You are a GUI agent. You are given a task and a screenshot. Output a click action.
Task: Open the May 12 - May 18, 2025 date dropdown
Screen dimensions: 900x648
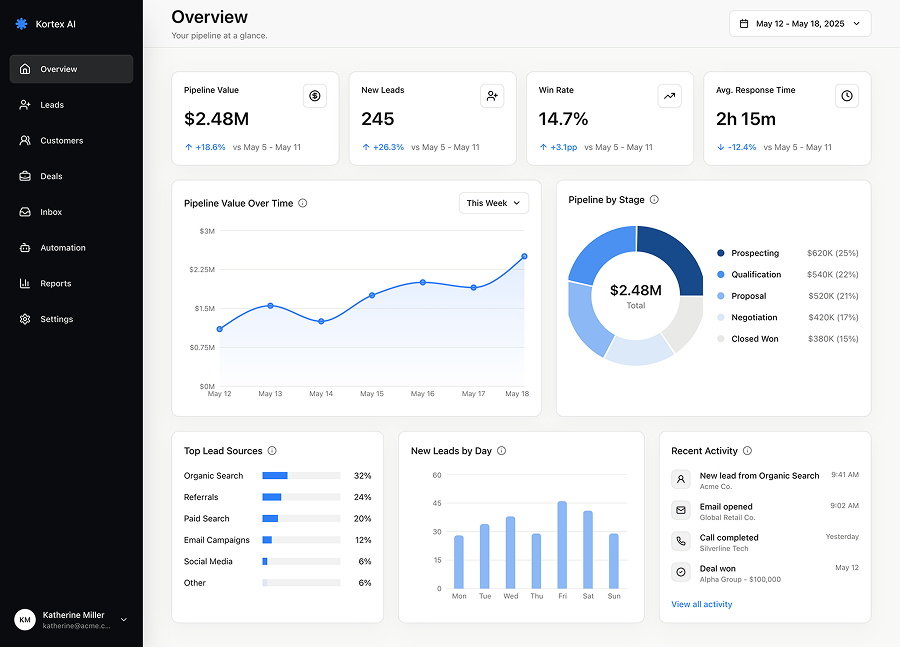click(800, 24)
